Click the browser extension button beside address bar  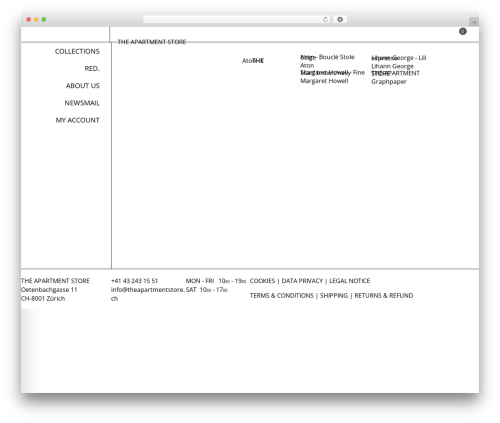(340, 19)
